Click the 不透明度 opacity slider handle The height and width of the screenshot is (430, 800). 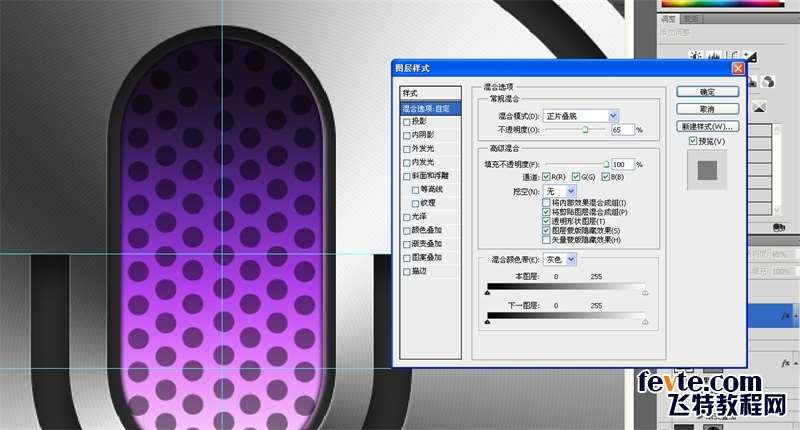click(x=585, y=130)
